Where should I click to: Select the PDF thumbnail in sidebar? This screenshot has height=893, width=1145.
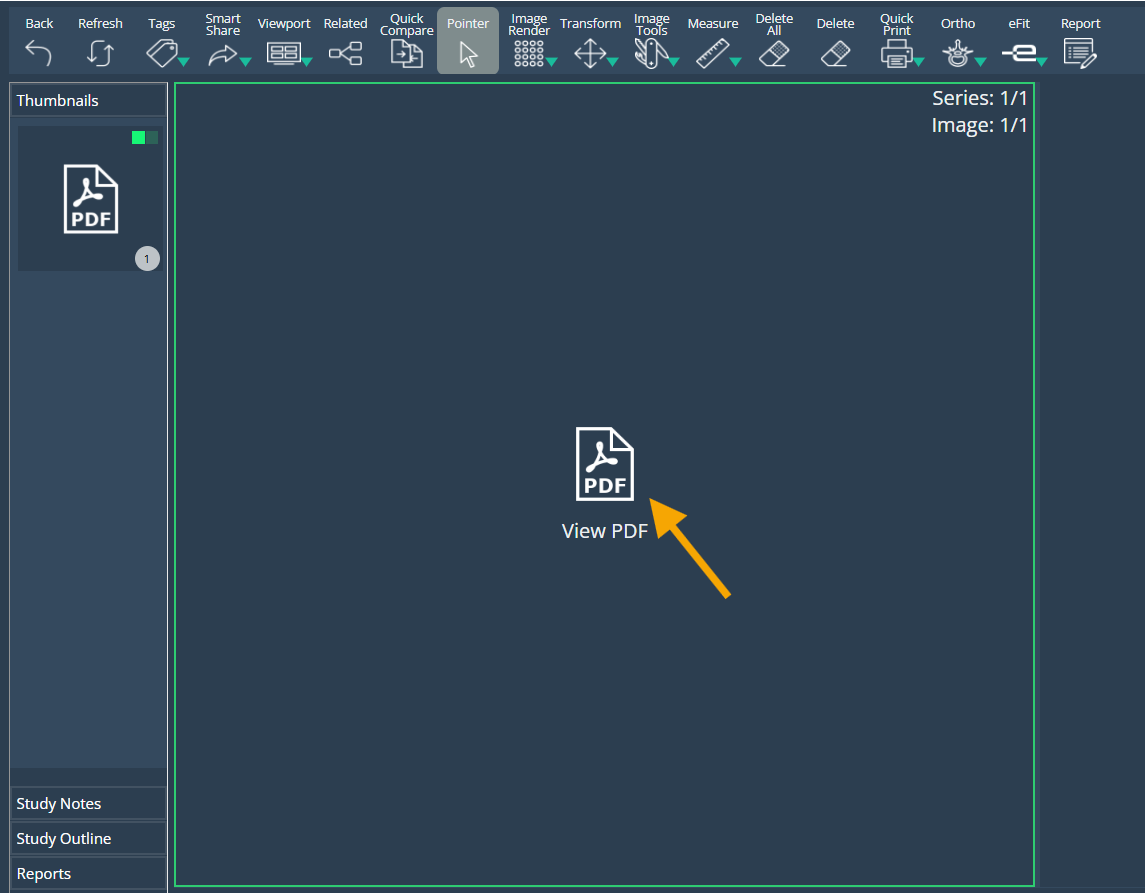90,199
